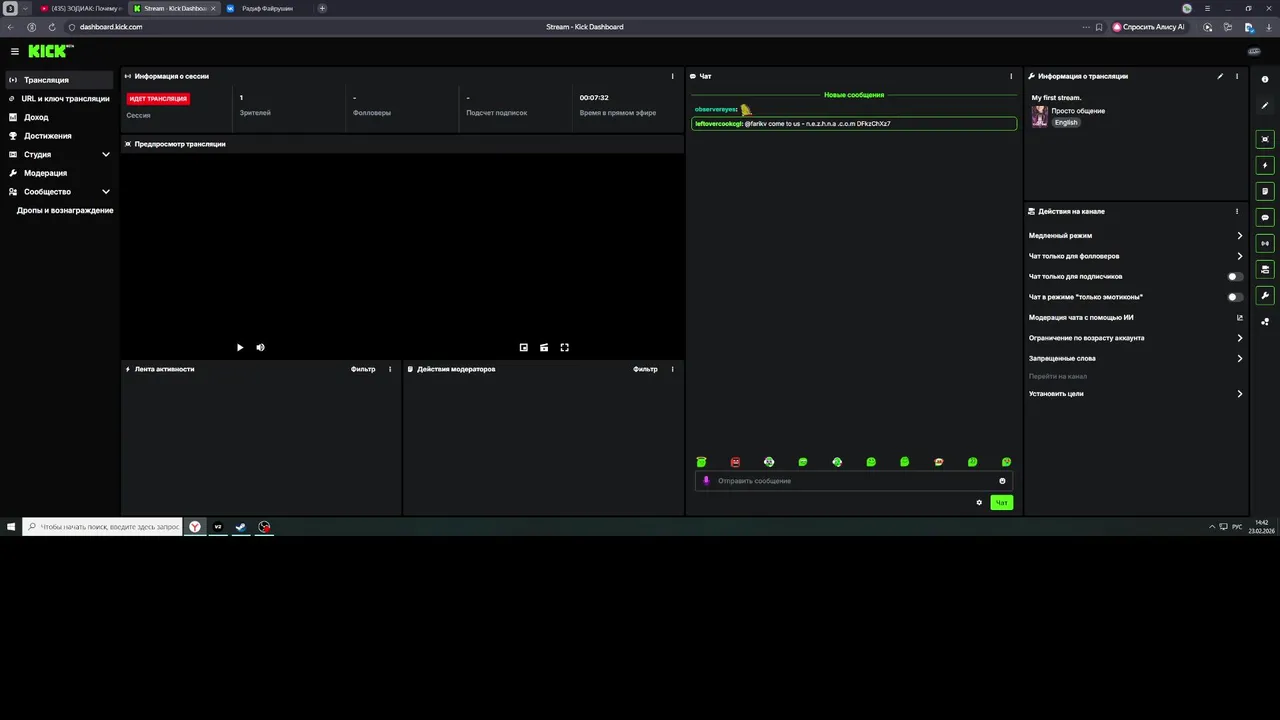Click the Kick logo
The width and height of the screenshot is (1280, 720).
[x=50, y=51]
